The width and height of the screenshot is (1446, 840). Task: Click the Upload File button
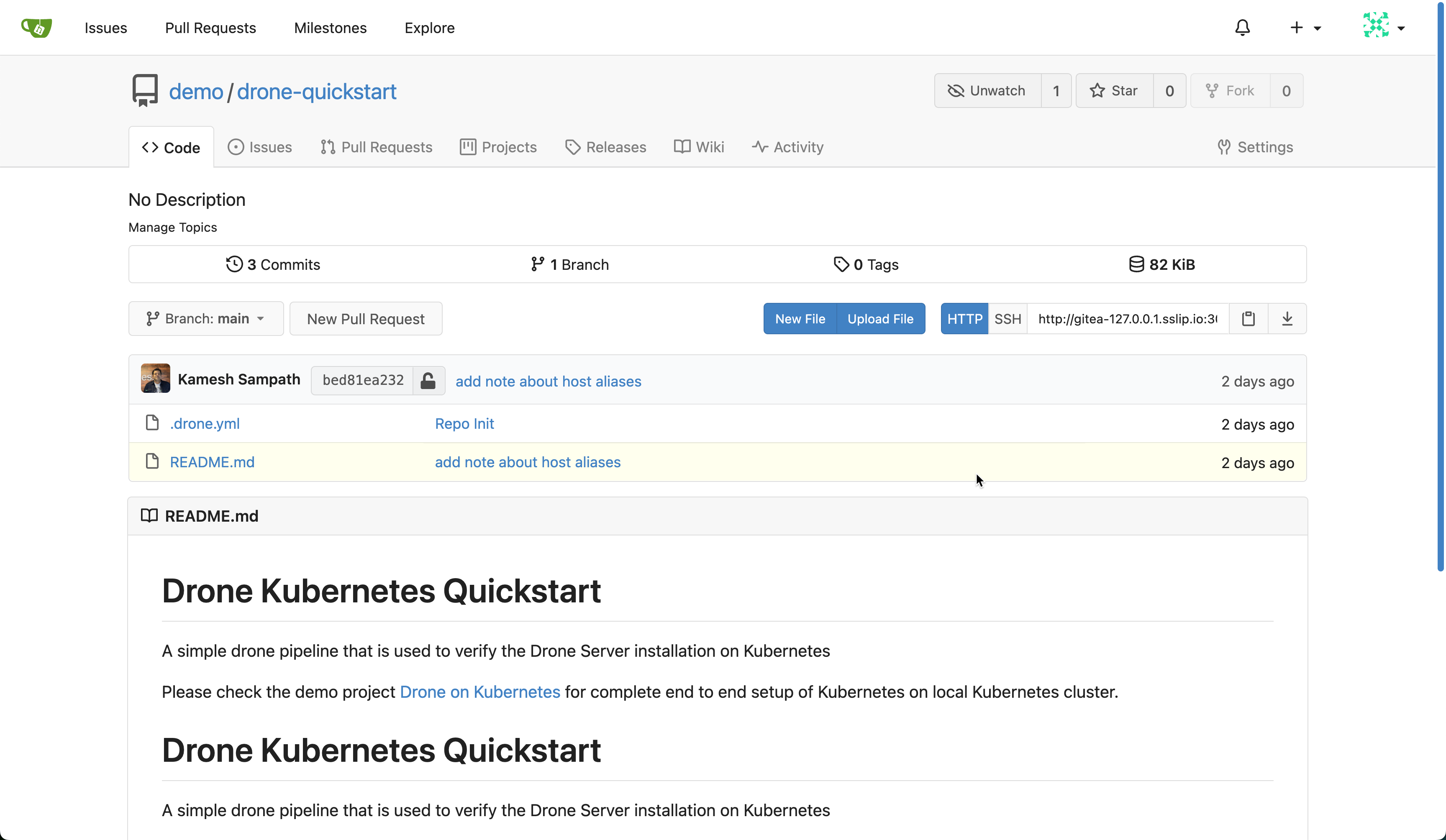[880, 318]
